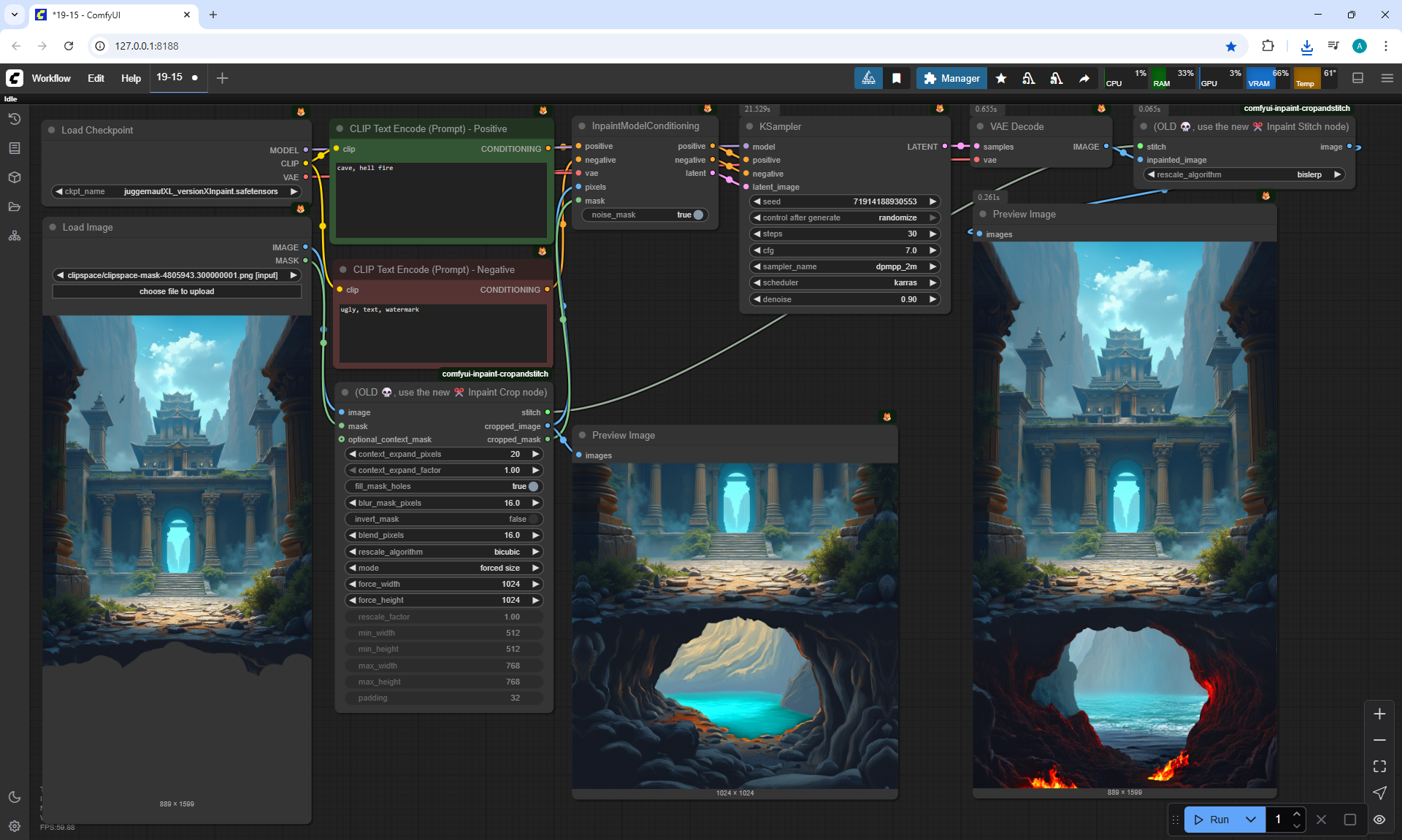Screen dimensions: 1402x840
Task: Toggle dark theme moon icon
Action: tap(15, 797)
